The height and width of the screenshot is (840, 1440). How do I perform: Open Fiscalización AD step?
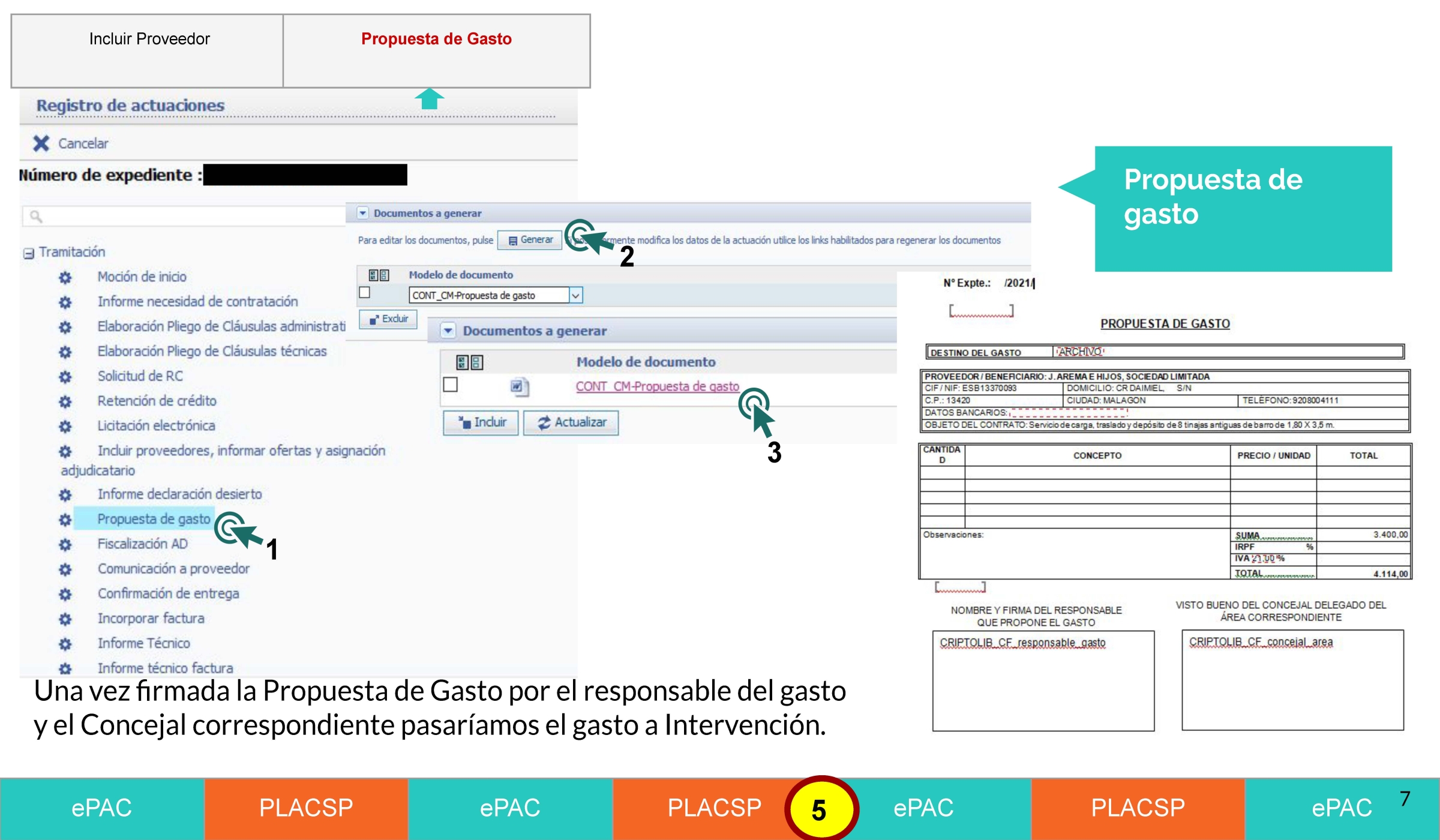pos(142,544)
